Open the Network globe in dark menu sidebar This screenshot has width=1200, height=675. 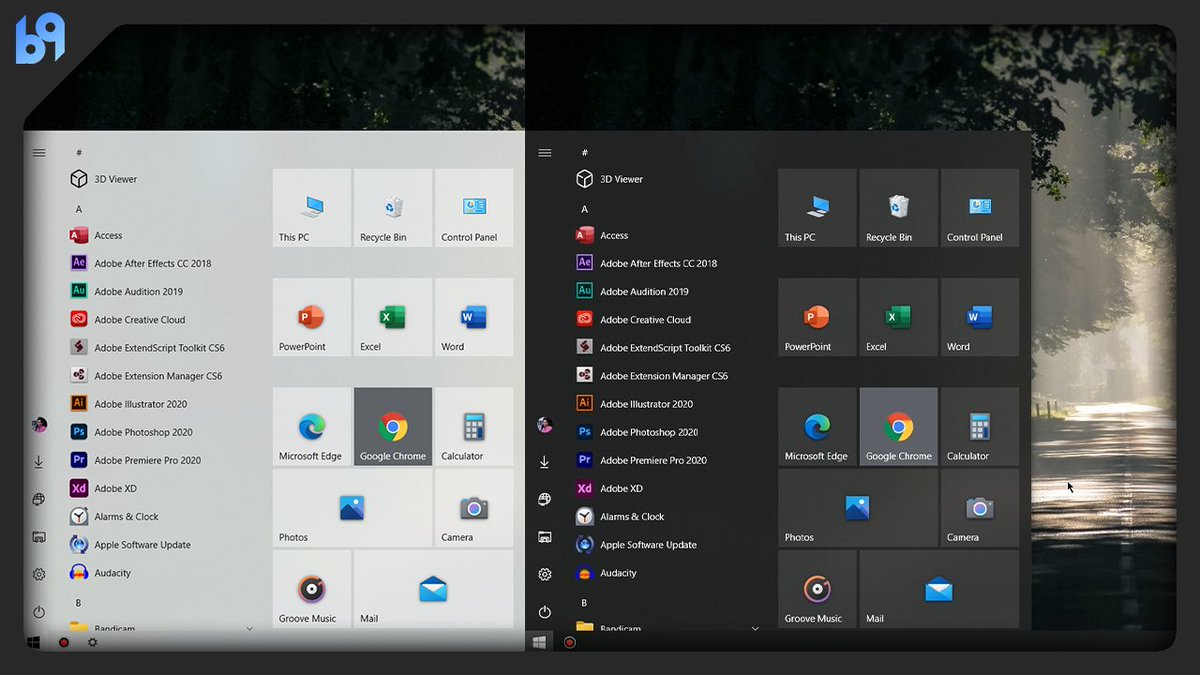pos(545,499)
